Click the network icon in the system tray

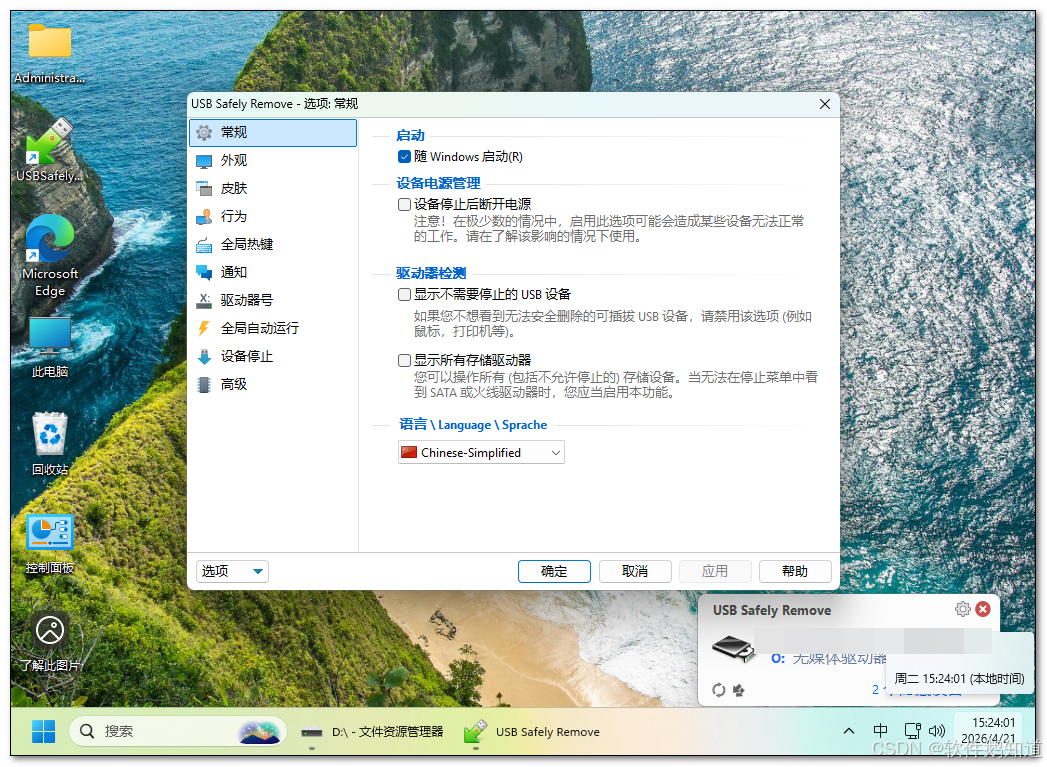click(x=912, y=731)
